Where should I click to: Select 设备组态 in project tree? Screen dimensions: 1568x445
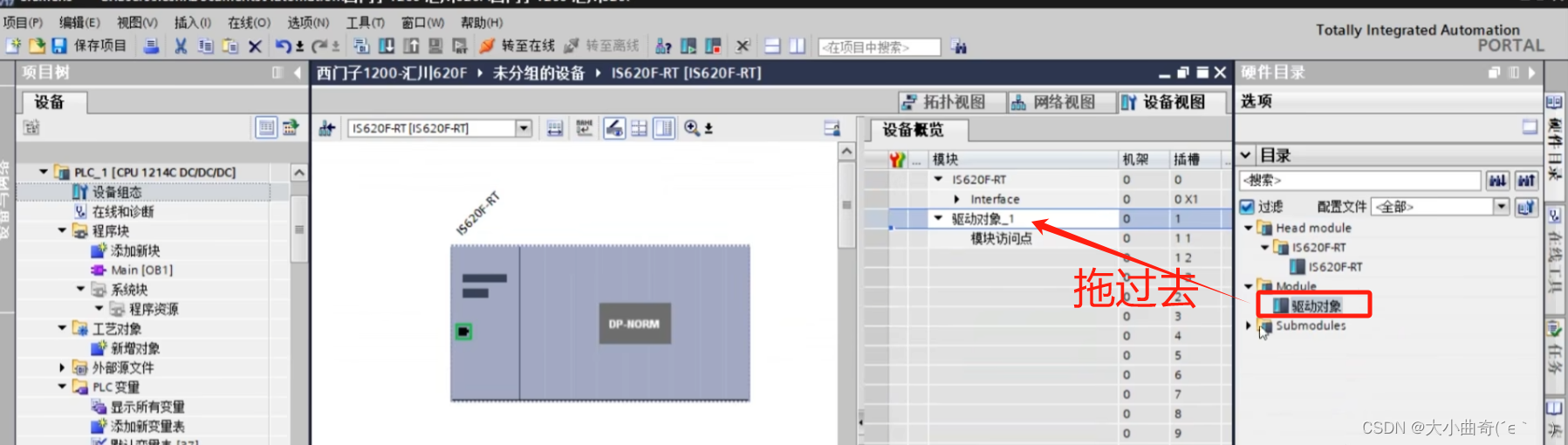tap(117, 192)
